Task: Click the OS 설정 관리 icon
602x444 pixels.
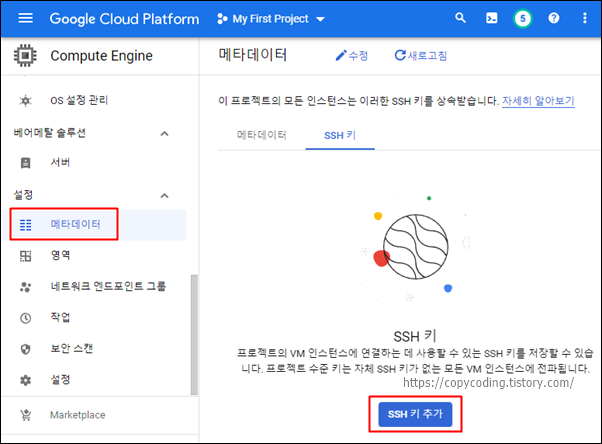Action: pos(25,101)
